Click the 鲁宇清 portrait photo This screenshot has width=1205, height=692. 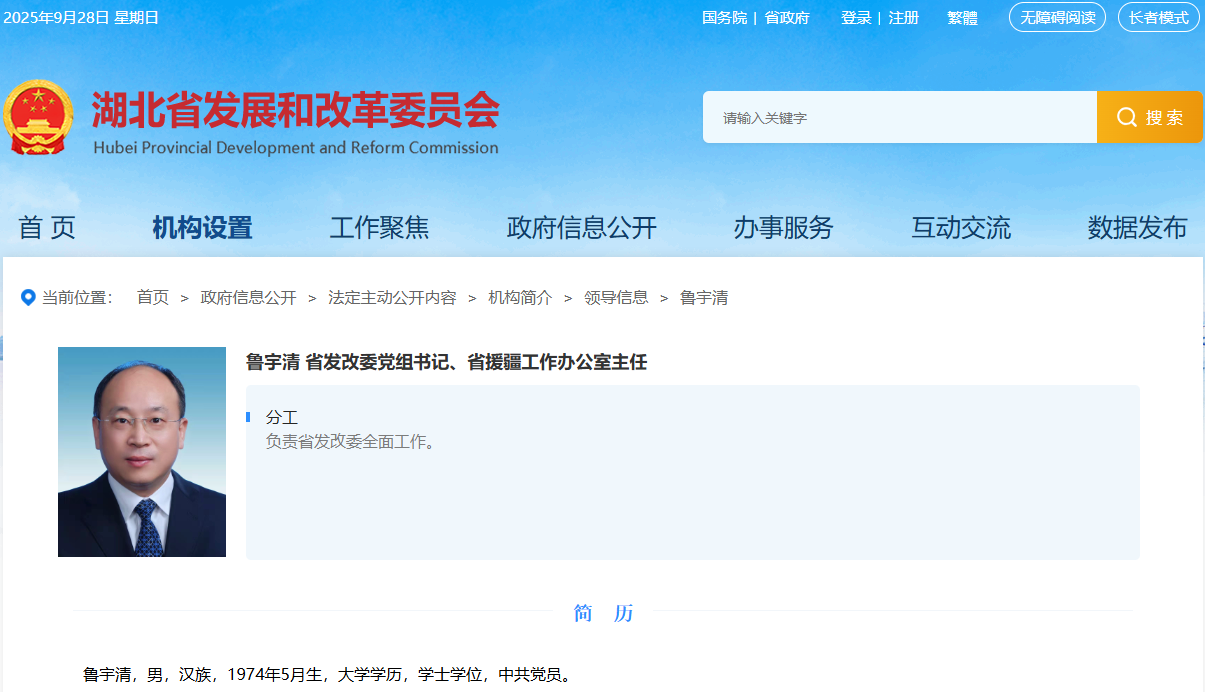141,452
